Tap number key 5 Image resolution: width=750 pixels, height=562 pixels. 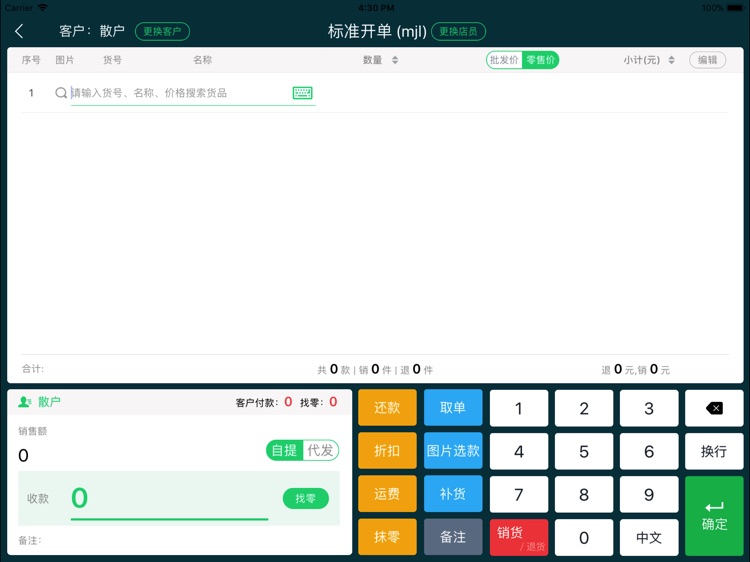tap(584, 451)
